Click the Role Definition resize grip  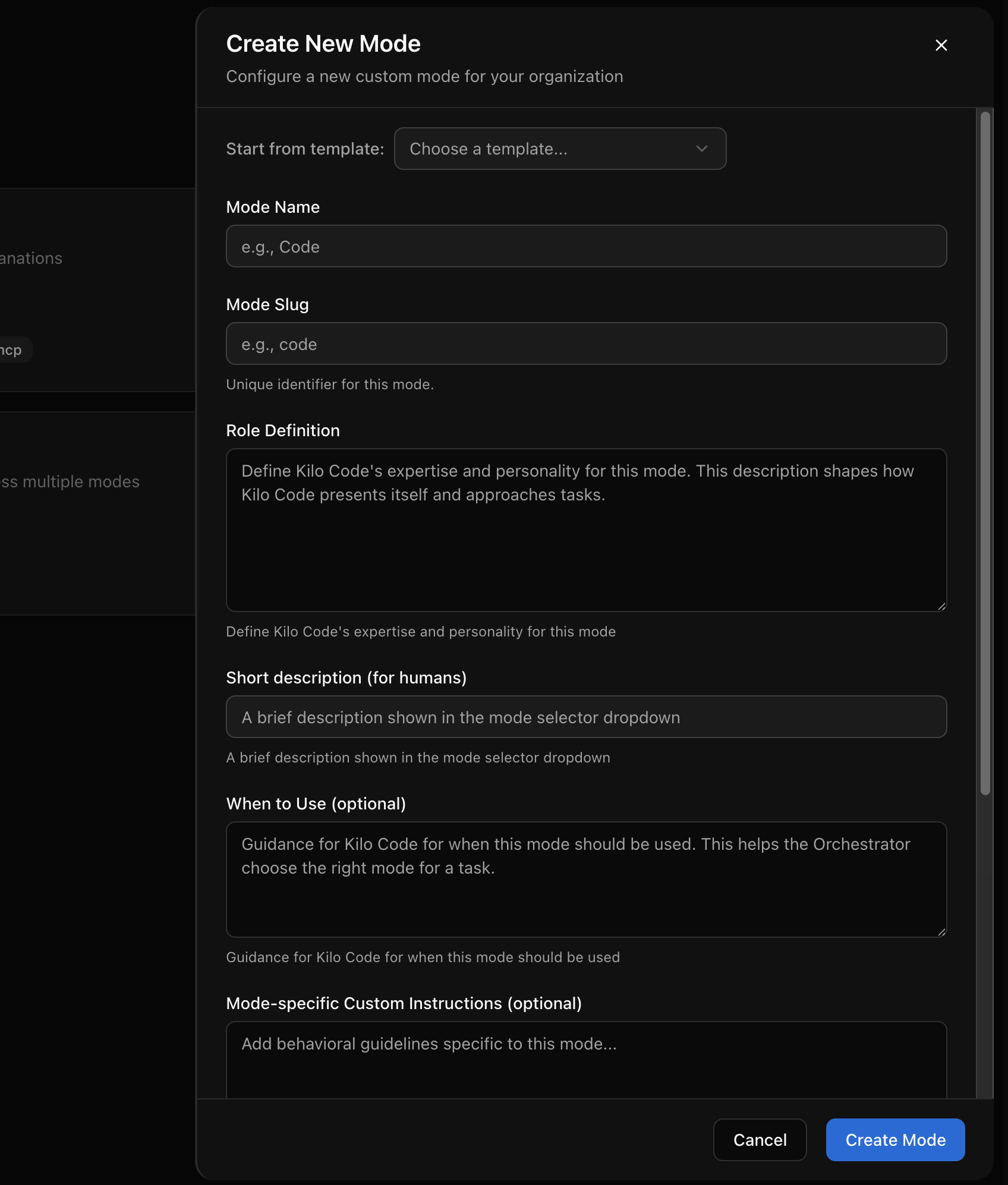(941, 606)
